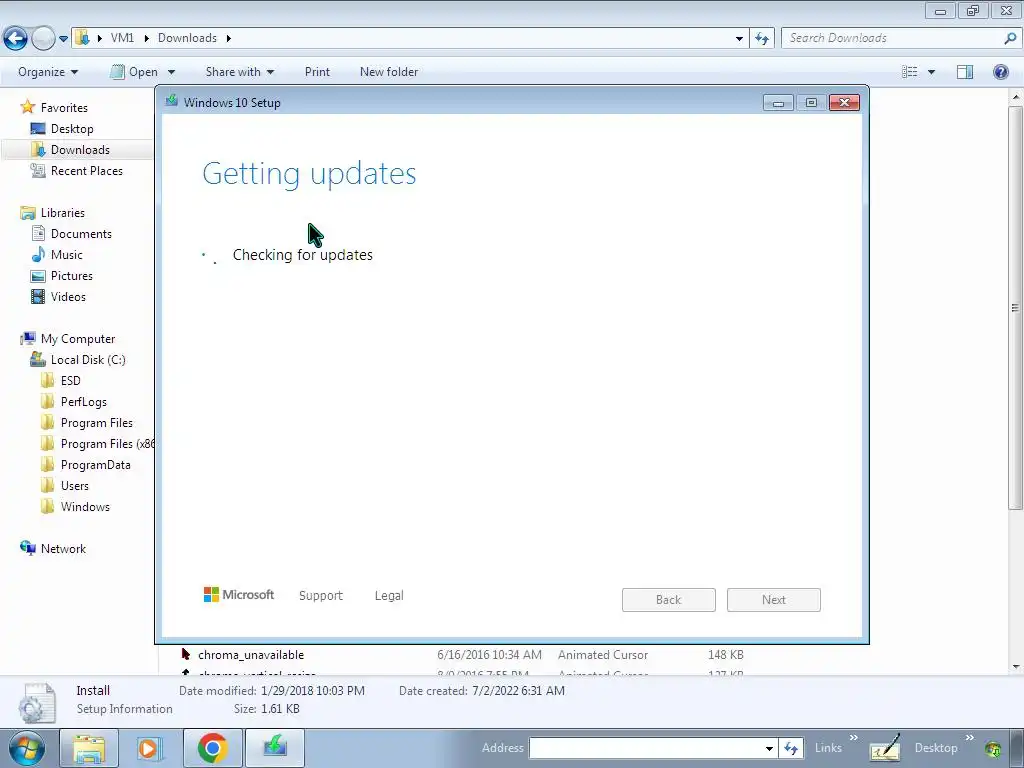Open the Windows folder in tree

pyautogui.click(x=85, y=507)
